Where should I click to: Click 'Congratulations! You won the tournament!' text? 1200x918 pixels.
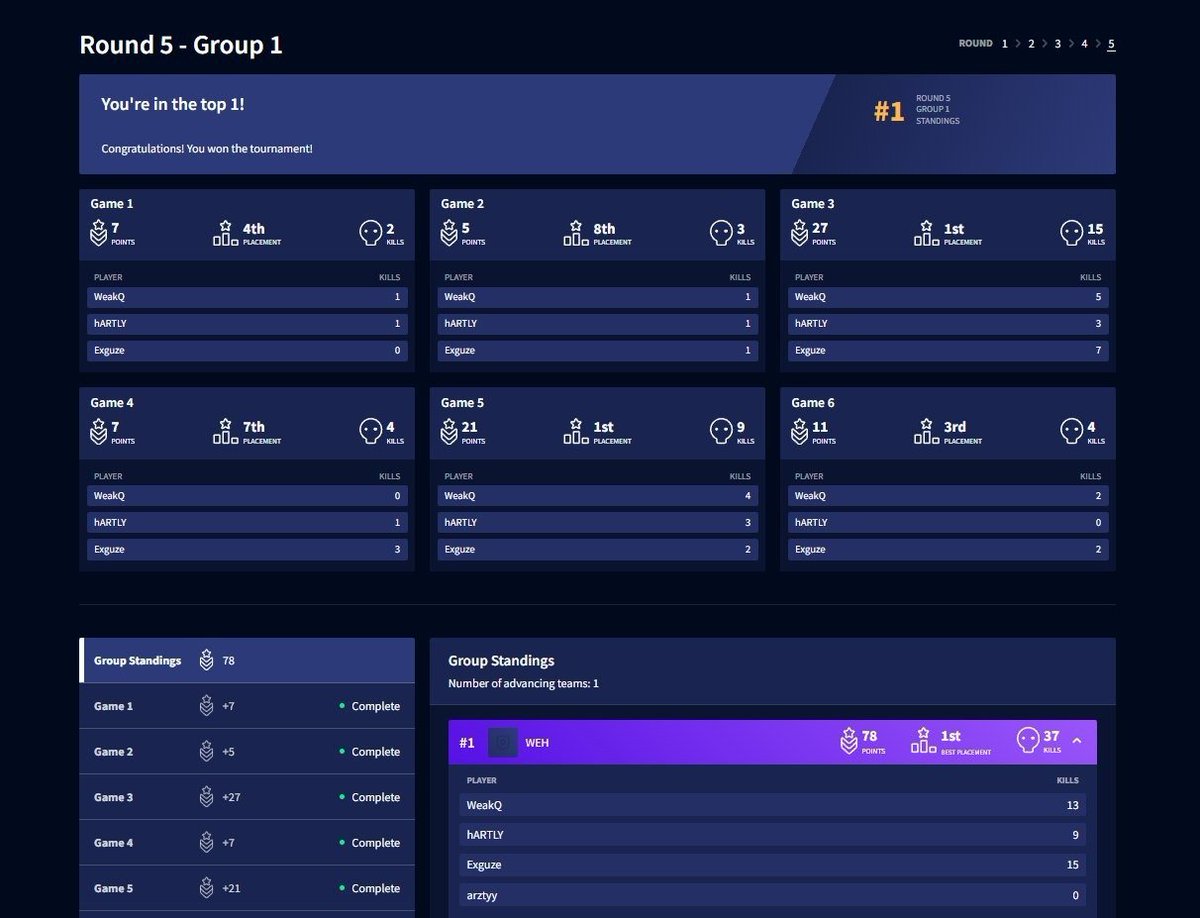click(x=207, y=149)
